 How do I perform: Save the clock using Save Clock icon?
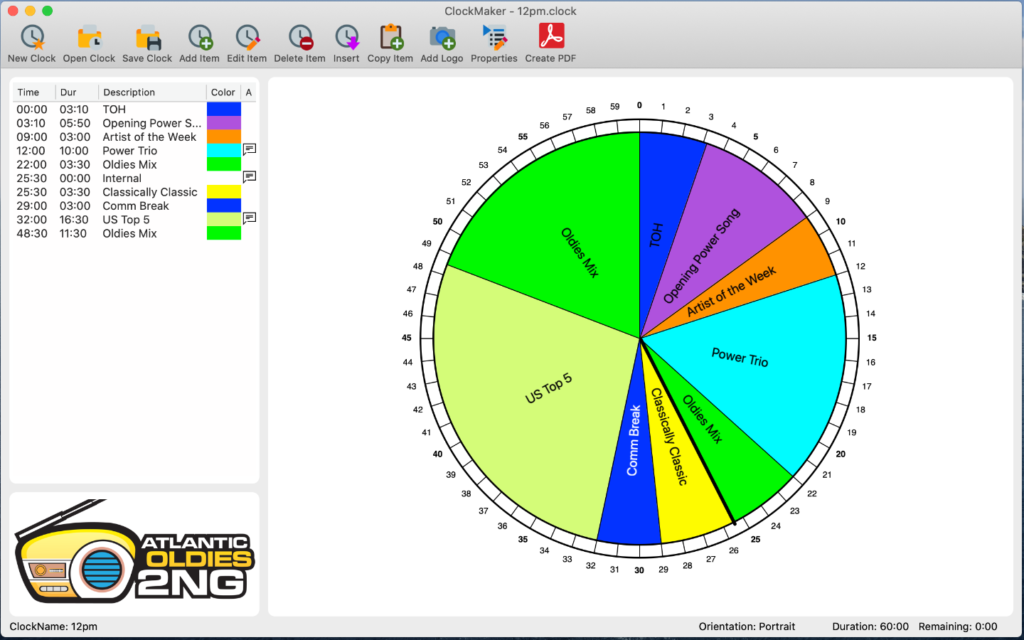pyautogui.click(x=148, y=37)
